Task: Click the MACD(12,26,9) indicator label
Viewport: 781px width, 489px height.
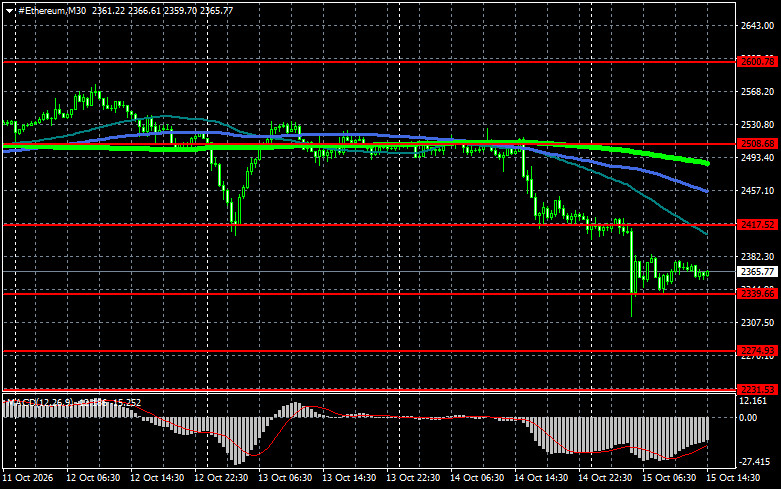Action: coord(40,402)
